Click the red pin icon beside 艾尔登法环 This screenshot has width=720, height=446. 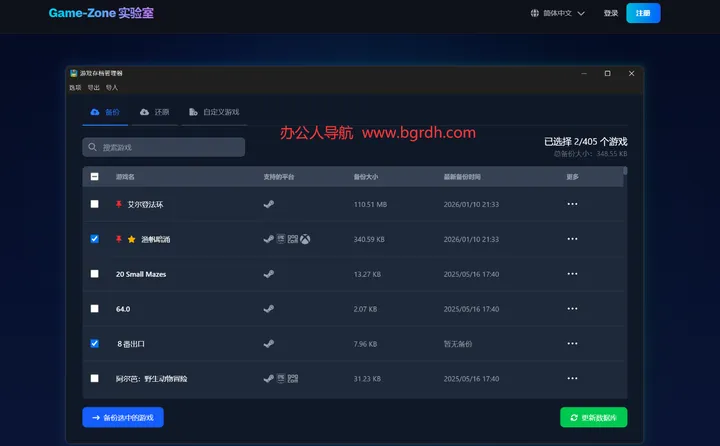118,204
